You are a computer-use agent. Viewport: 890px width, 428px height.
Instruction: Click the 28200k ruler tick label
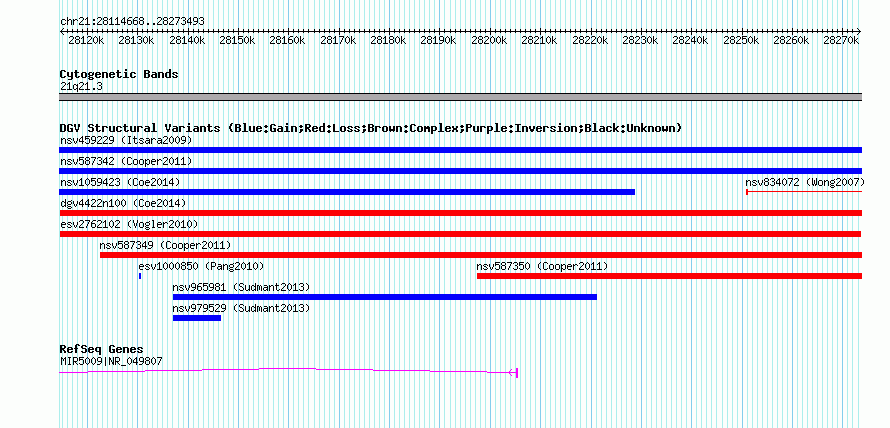pyautogui.click(x=489, y=41)
